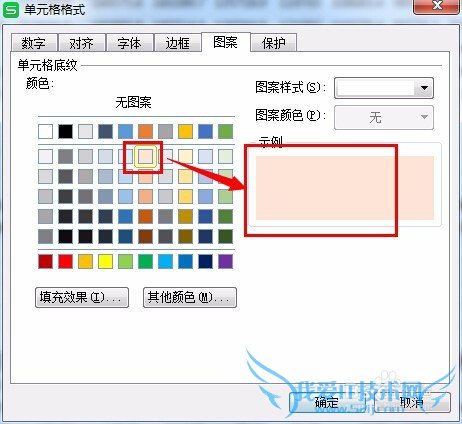The height and width of the screenshot is (424, 462).
Task: Click the 无图案 option above the palette
Action: 133,102
